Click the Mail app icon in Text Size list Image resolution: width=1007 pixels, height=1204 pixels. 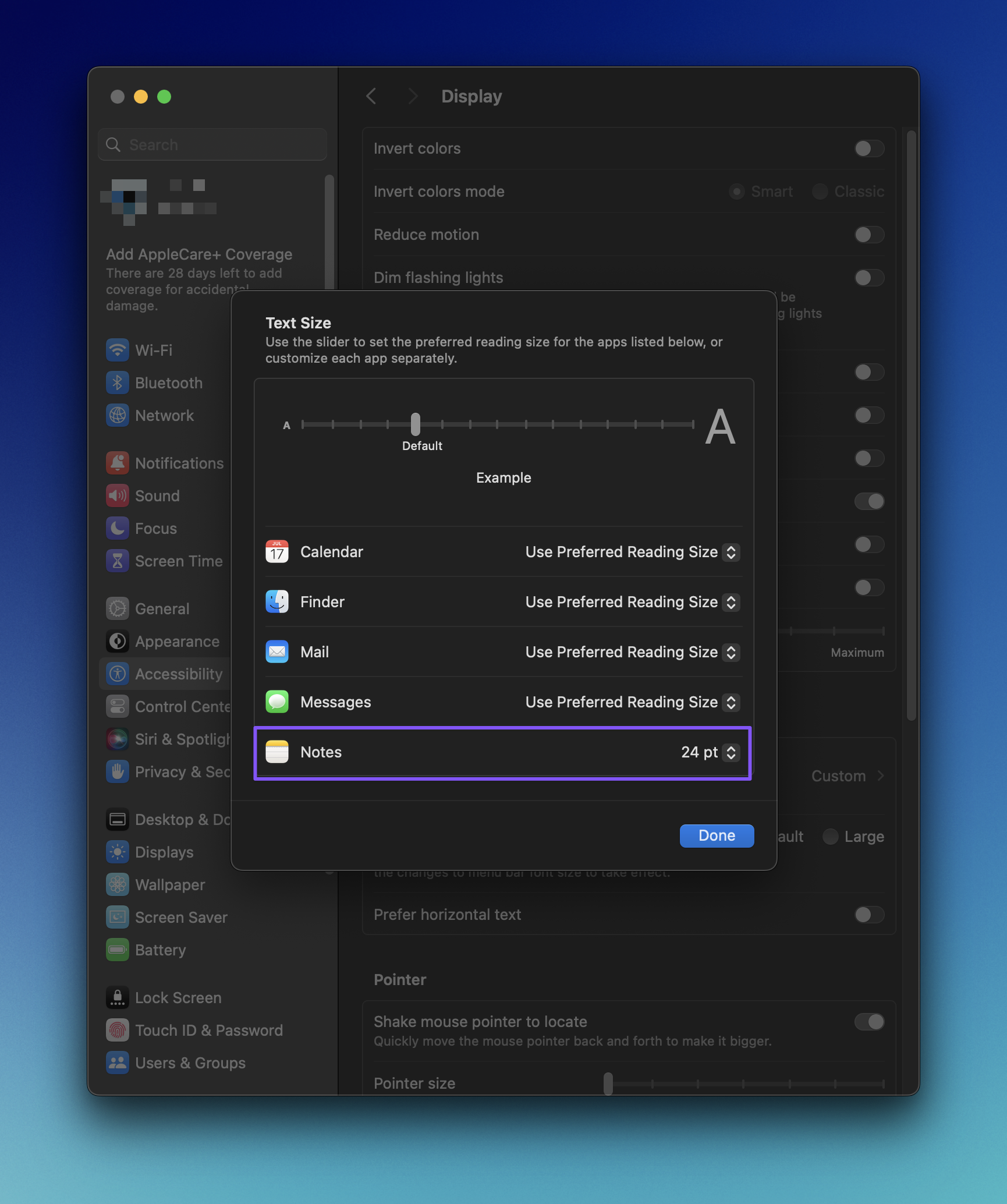tap(277, 651)
